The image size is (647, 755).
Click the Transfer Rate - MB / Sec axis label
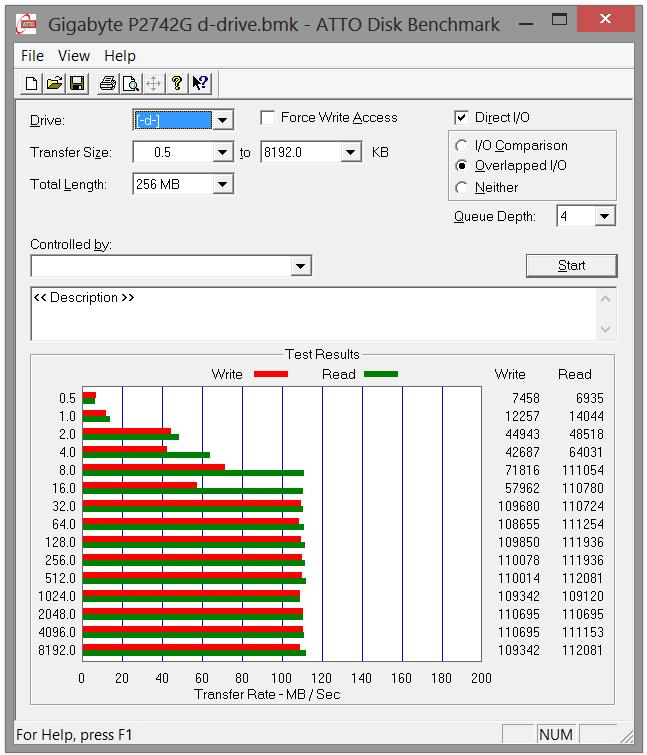point(267,694)
